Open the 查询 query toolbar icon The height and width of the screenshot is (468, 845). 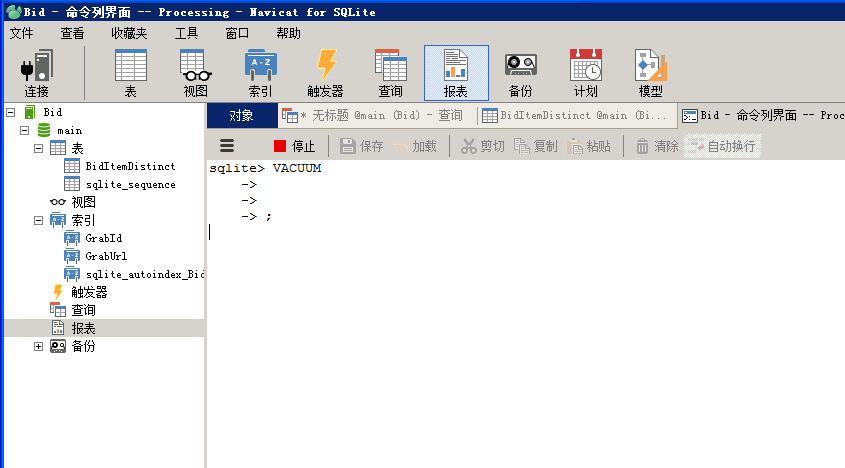[x=391, y=73]
